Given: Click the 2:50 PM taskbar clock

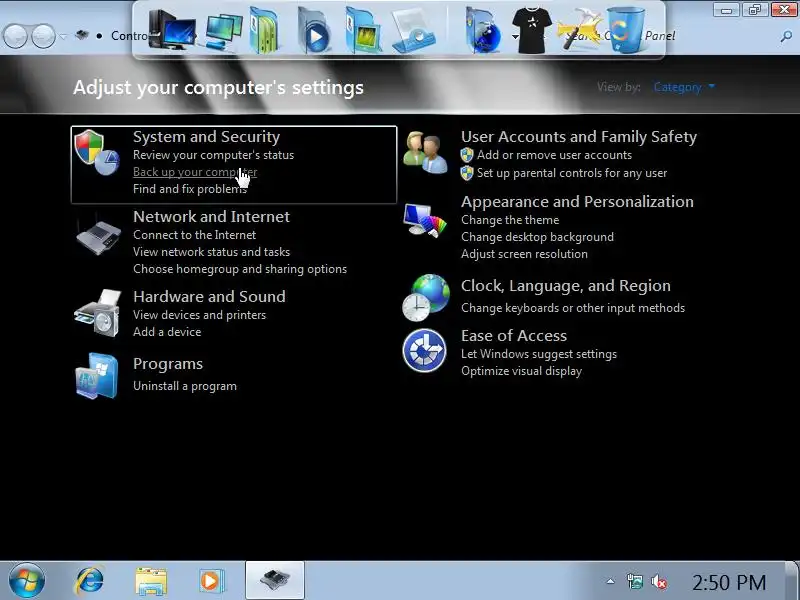Looking at the screenshot, I should click(x=729, y=582).
